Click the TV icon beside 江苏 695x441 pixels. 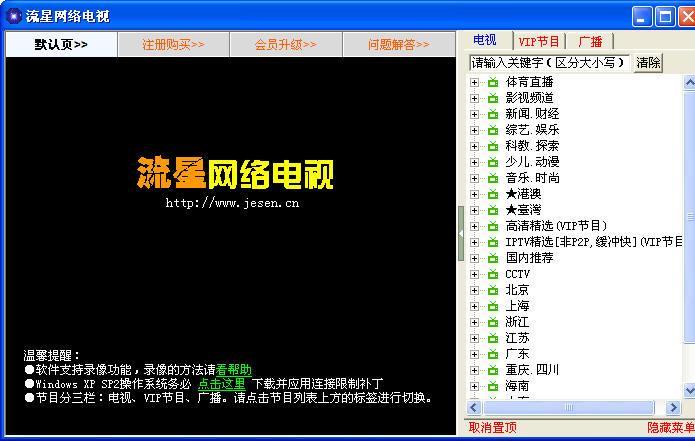tap(493, 338)
